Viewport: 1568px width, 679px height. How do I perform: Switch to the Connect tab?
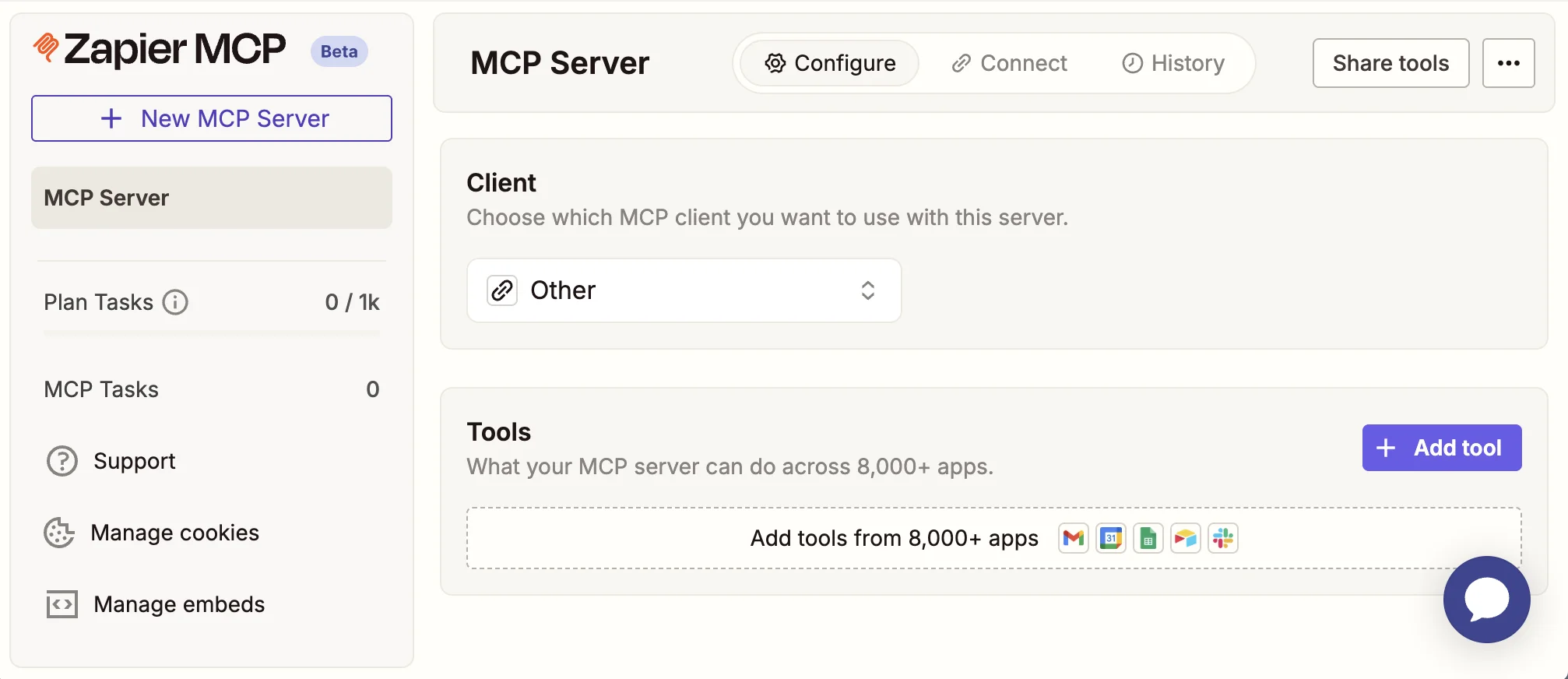(x=1009, y=63)
